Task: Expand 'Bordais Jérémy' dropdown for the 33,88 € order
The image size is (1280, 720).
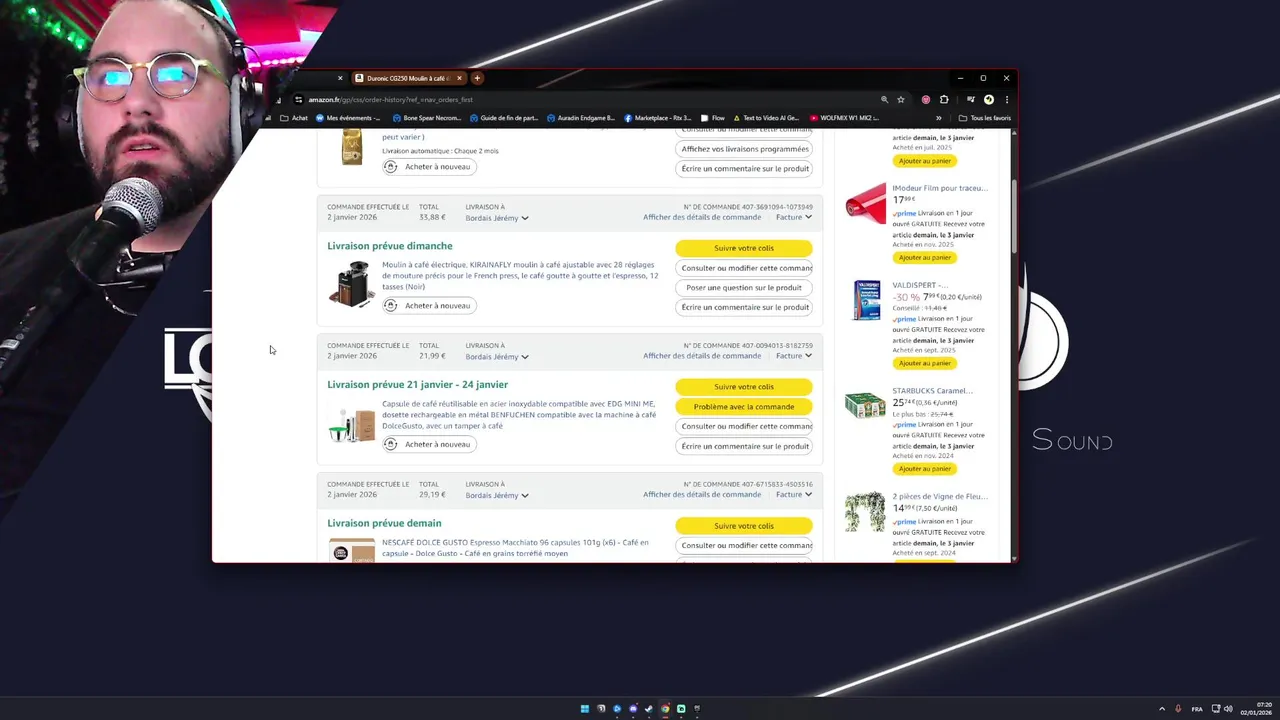Action: [497, 218]
